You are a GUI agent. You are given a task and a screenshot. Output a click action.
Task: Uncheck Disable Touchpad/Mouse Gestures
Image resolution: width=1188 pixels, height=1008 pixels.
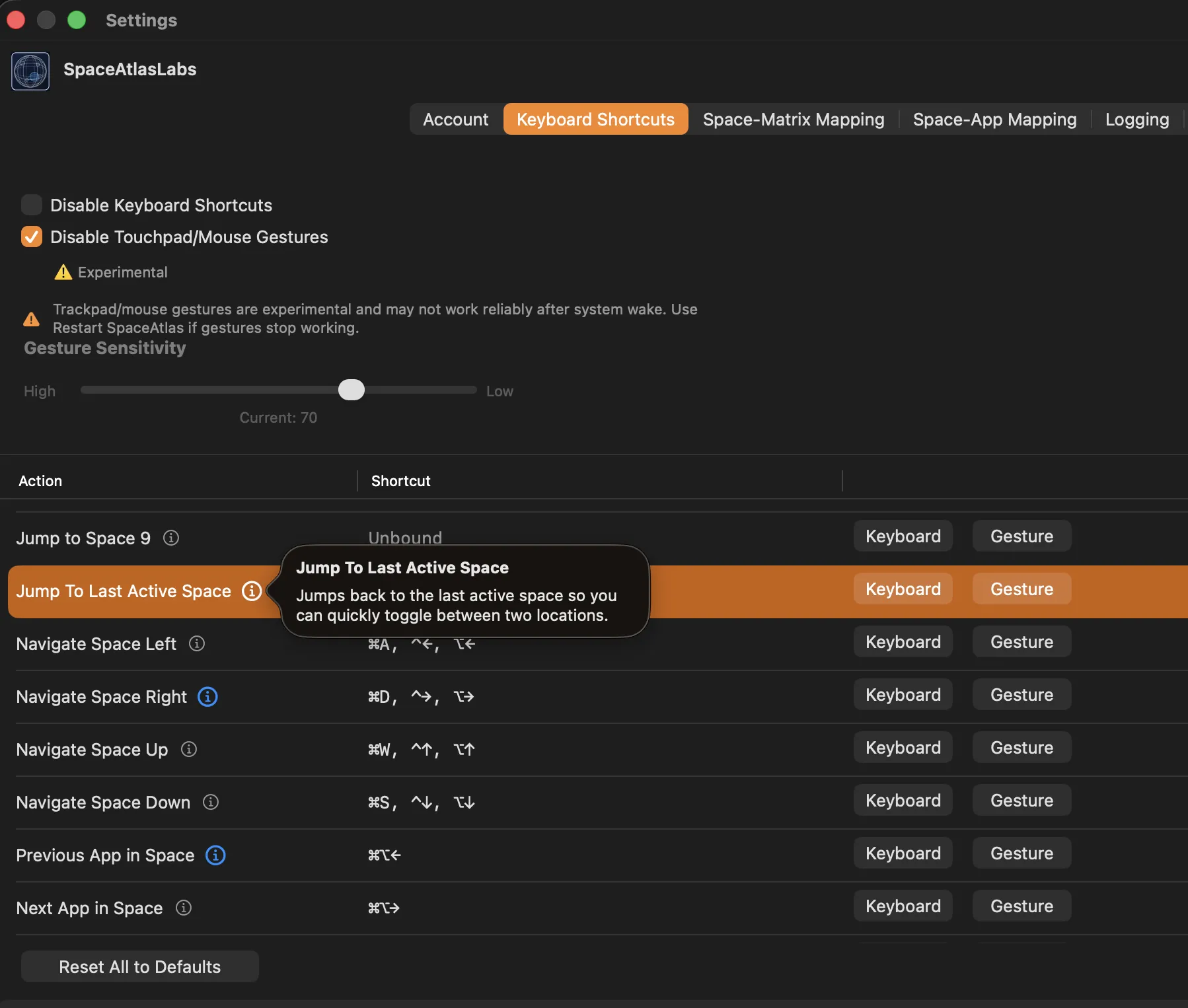tap(31, 236)
